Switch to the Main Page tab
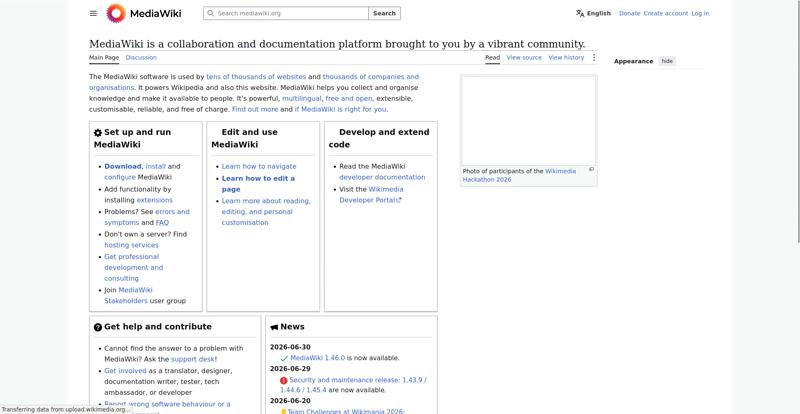The height and width of the screenshot is (414, 800). click(104, 58)
